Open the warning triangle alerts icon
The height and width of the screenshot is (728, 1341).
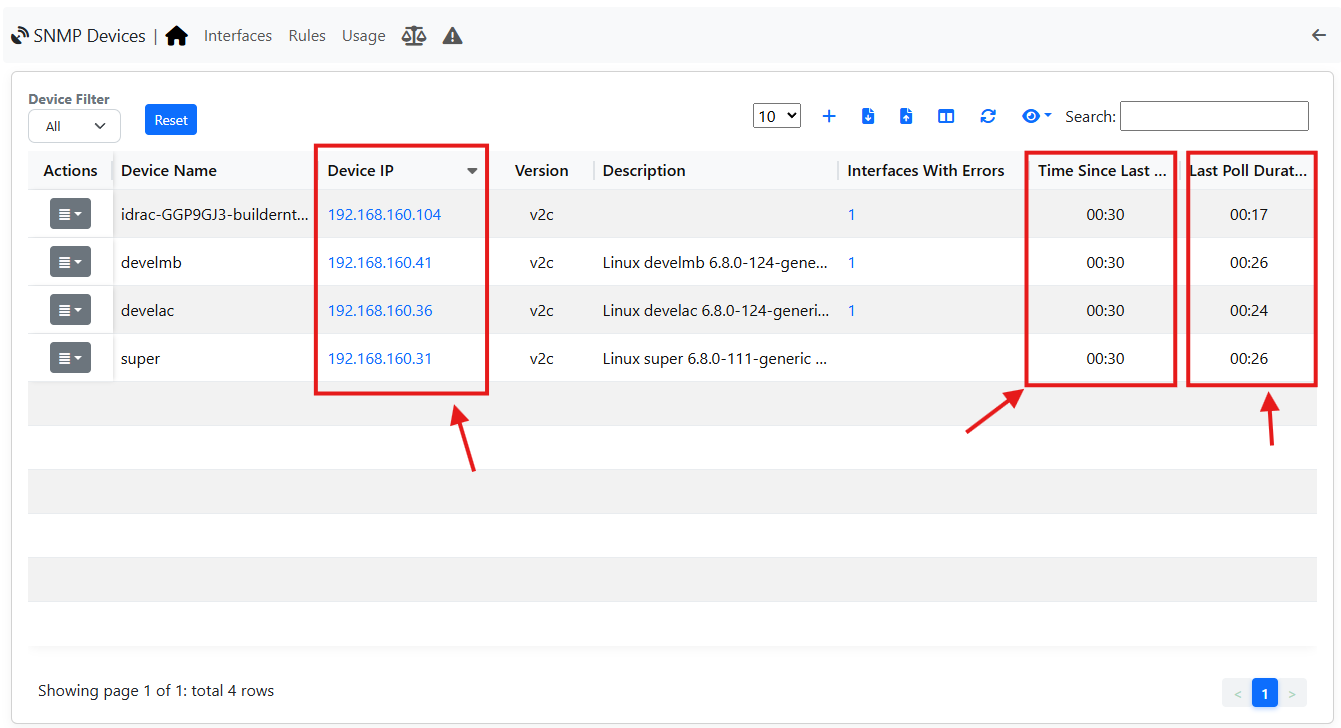click(452, 36)
